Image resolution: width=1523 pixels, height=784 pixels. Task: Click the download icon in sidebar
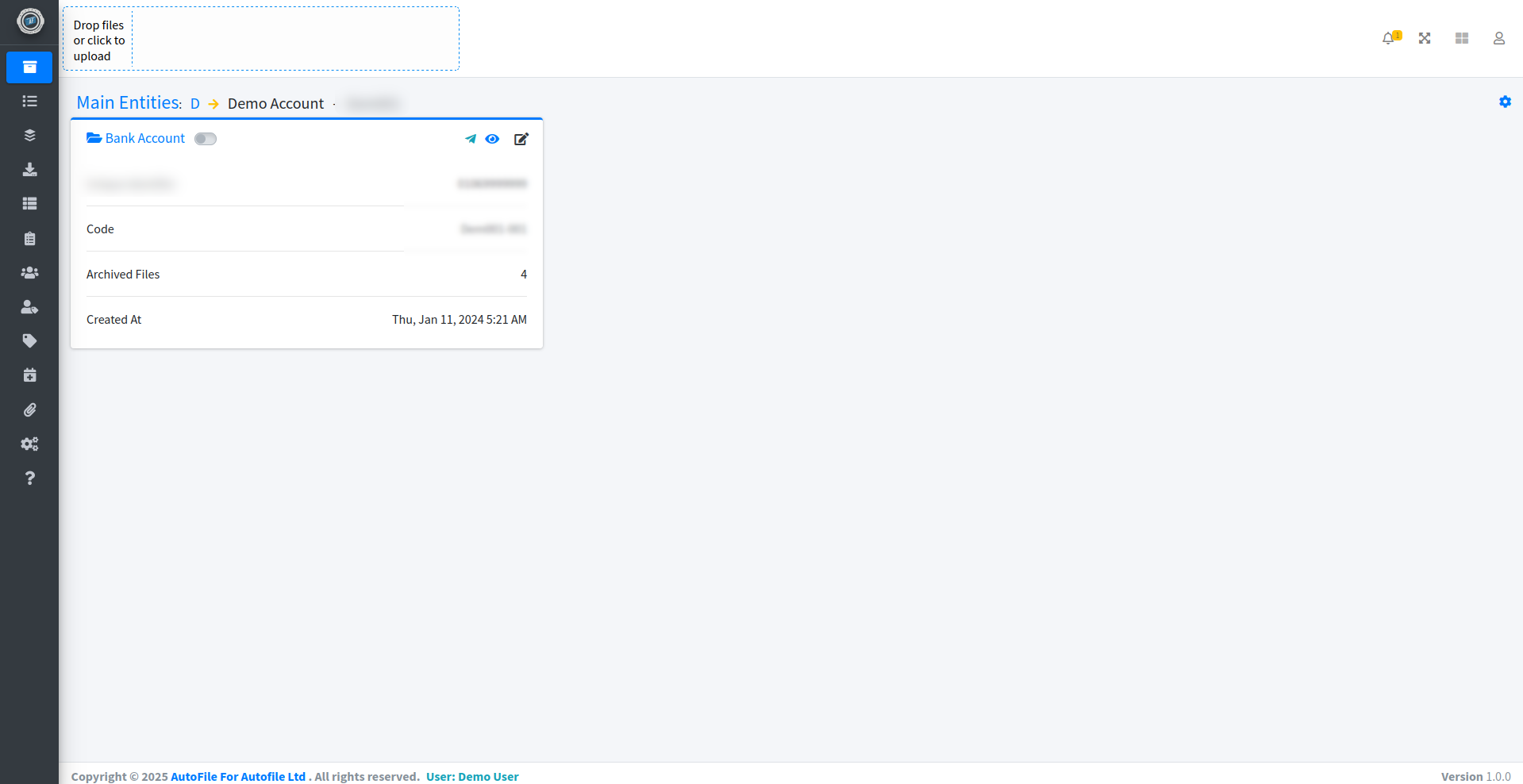29,170
